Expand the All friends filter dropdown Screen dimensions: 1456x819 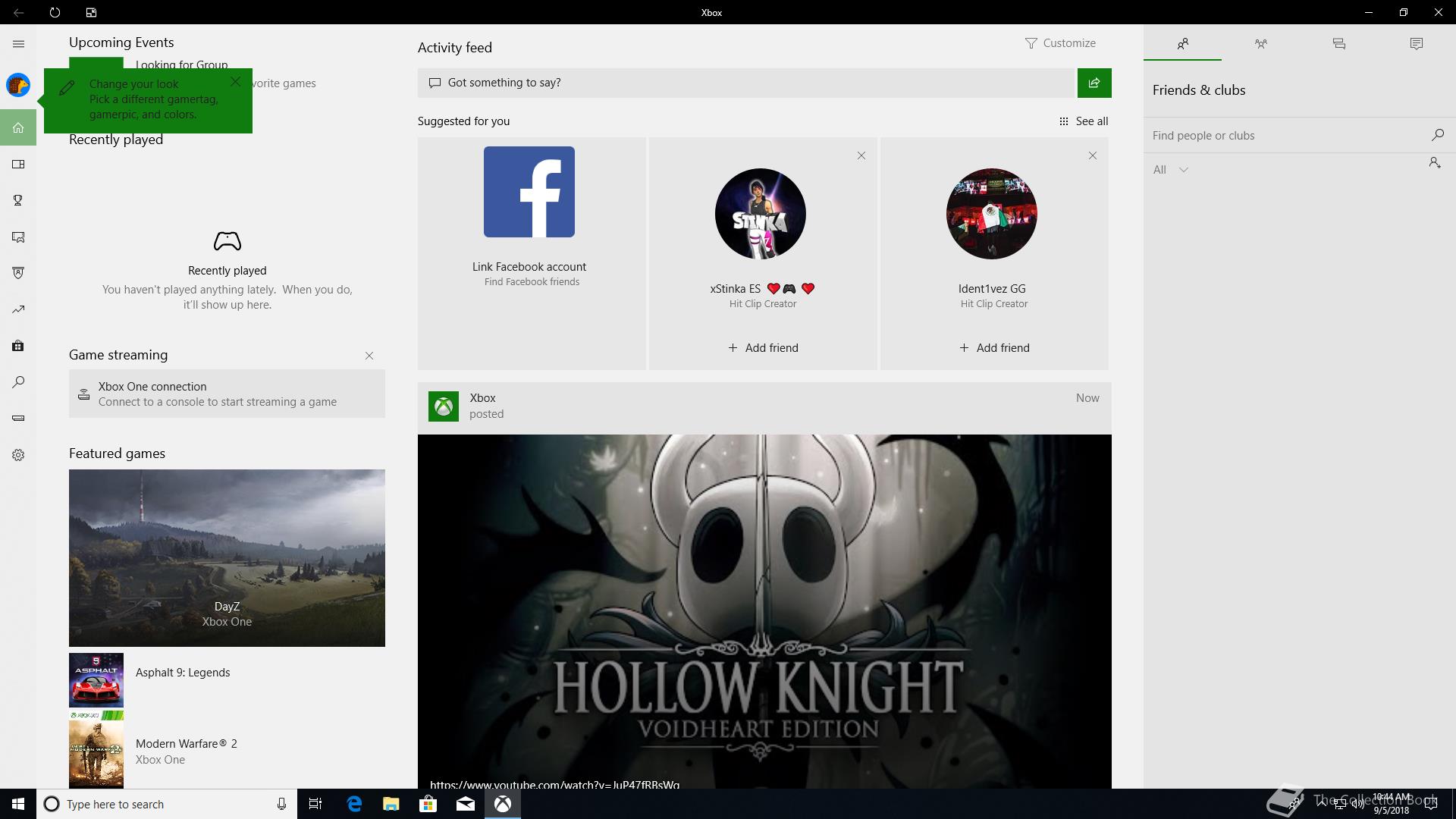pos(1170,170)
